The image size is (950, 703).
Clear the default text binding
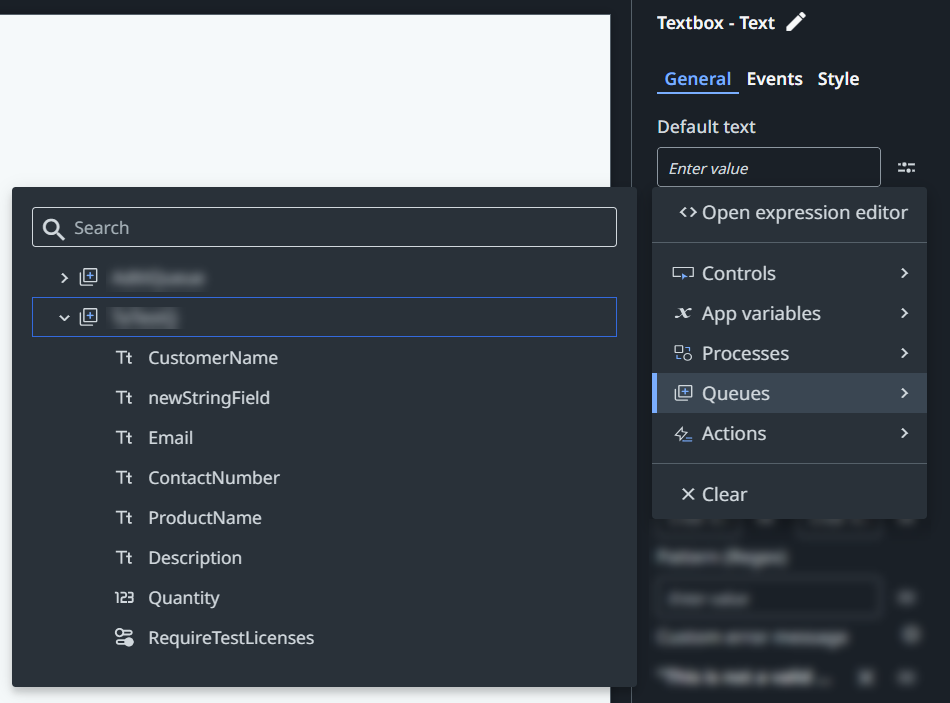point(714,494)
